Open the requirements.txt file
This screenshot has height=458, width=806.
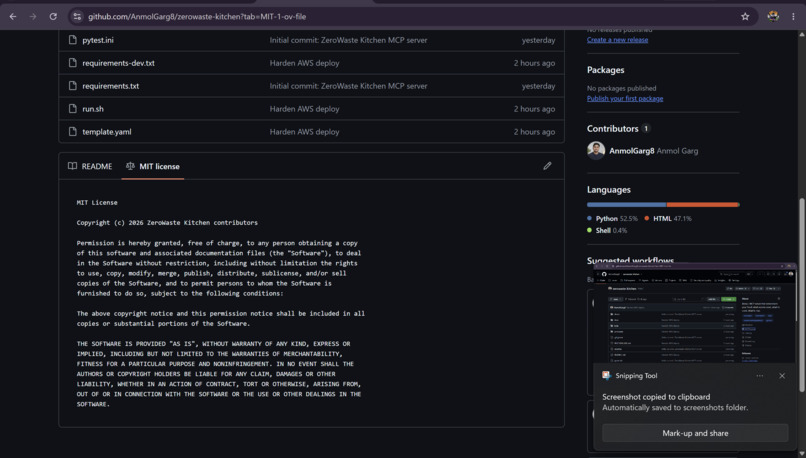(x=111, y=86)
